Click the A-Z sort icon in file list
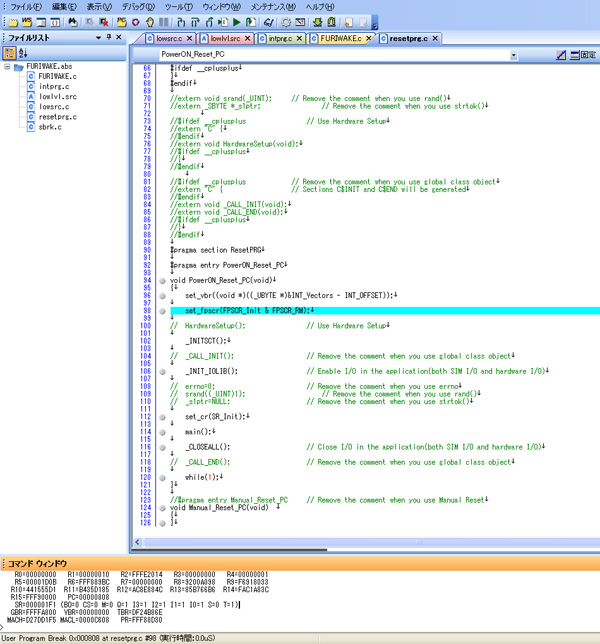The image size is (600, 644). tap(23, 53)
